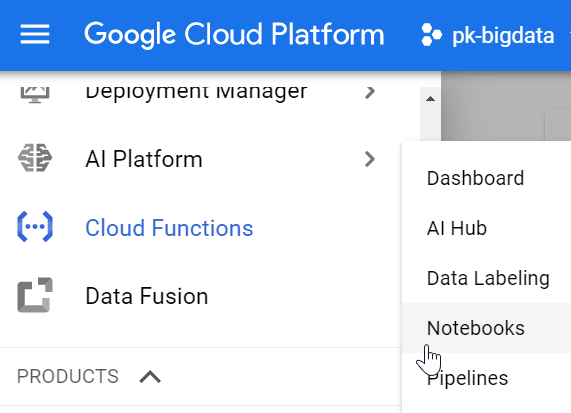Screen dimensions: 571x413
Task: Click the Google Cloud Platform logo title
Action: (234, 35)
